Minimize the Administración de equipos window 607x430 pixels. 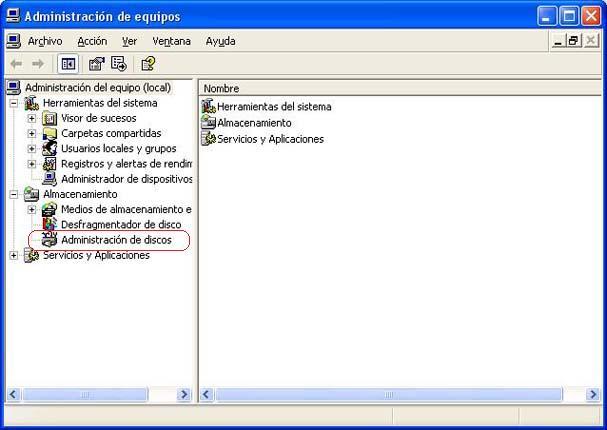point(547,16)
